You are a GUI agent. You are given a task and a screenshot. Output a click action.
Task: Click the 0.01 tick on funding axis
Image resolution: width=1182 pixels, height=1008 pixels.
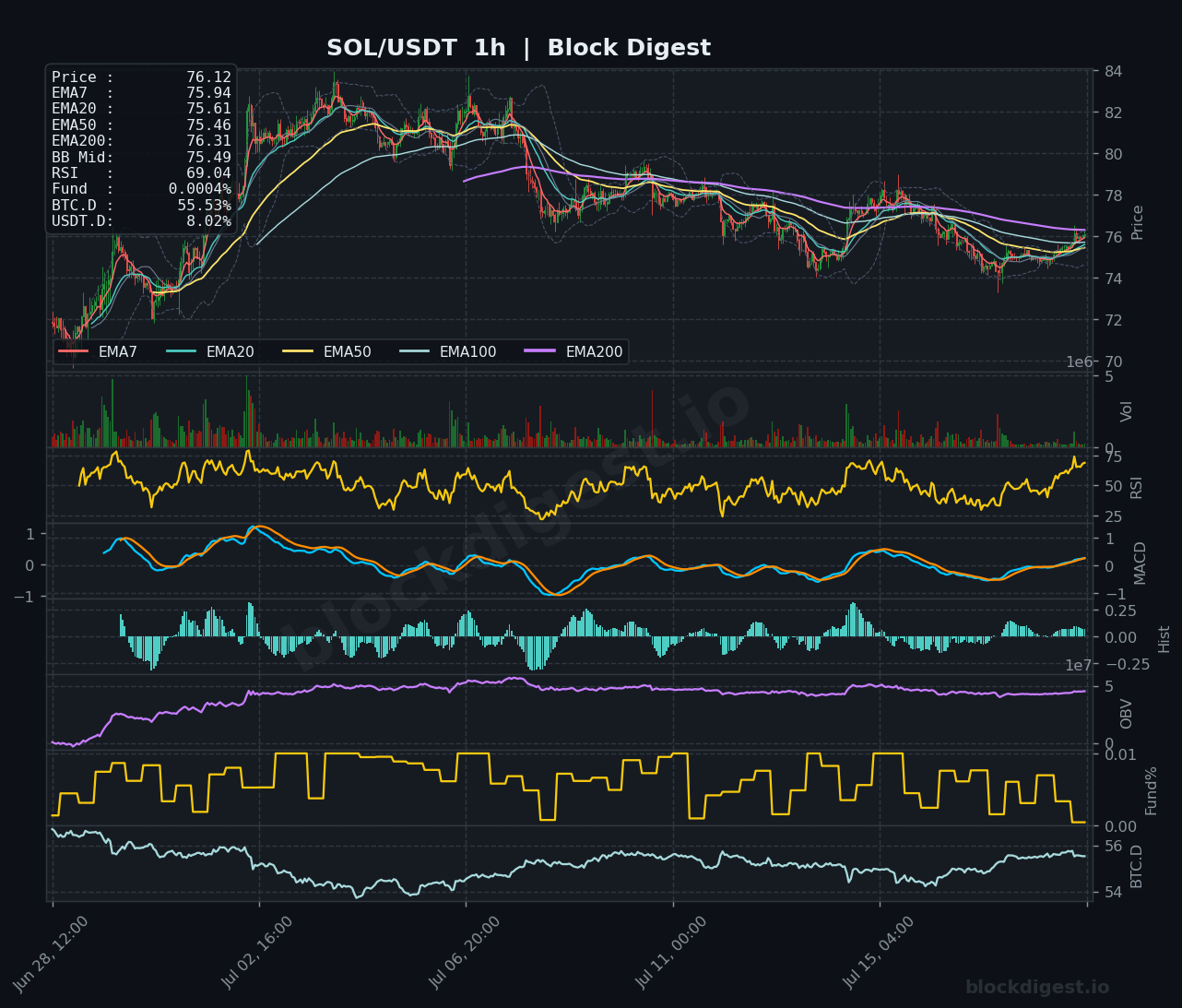pyautogui.click(x=1120, y=754)
